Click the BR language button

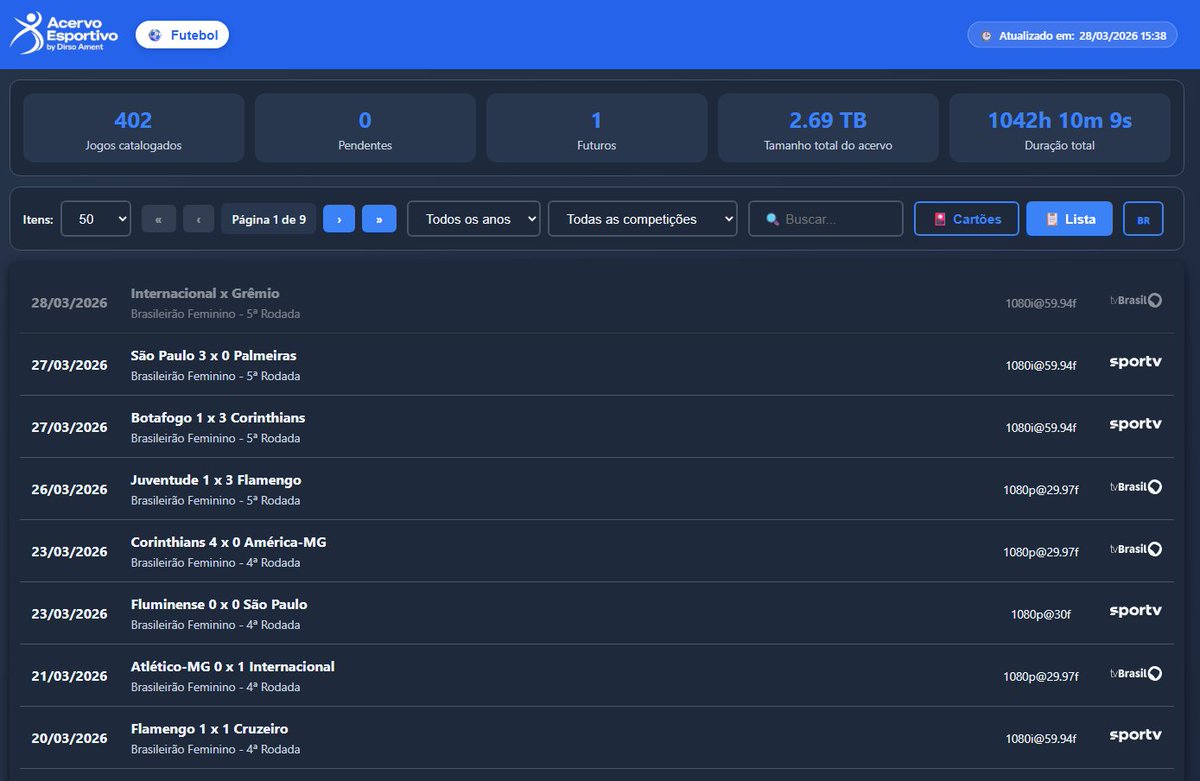(x=1143, y=219)
